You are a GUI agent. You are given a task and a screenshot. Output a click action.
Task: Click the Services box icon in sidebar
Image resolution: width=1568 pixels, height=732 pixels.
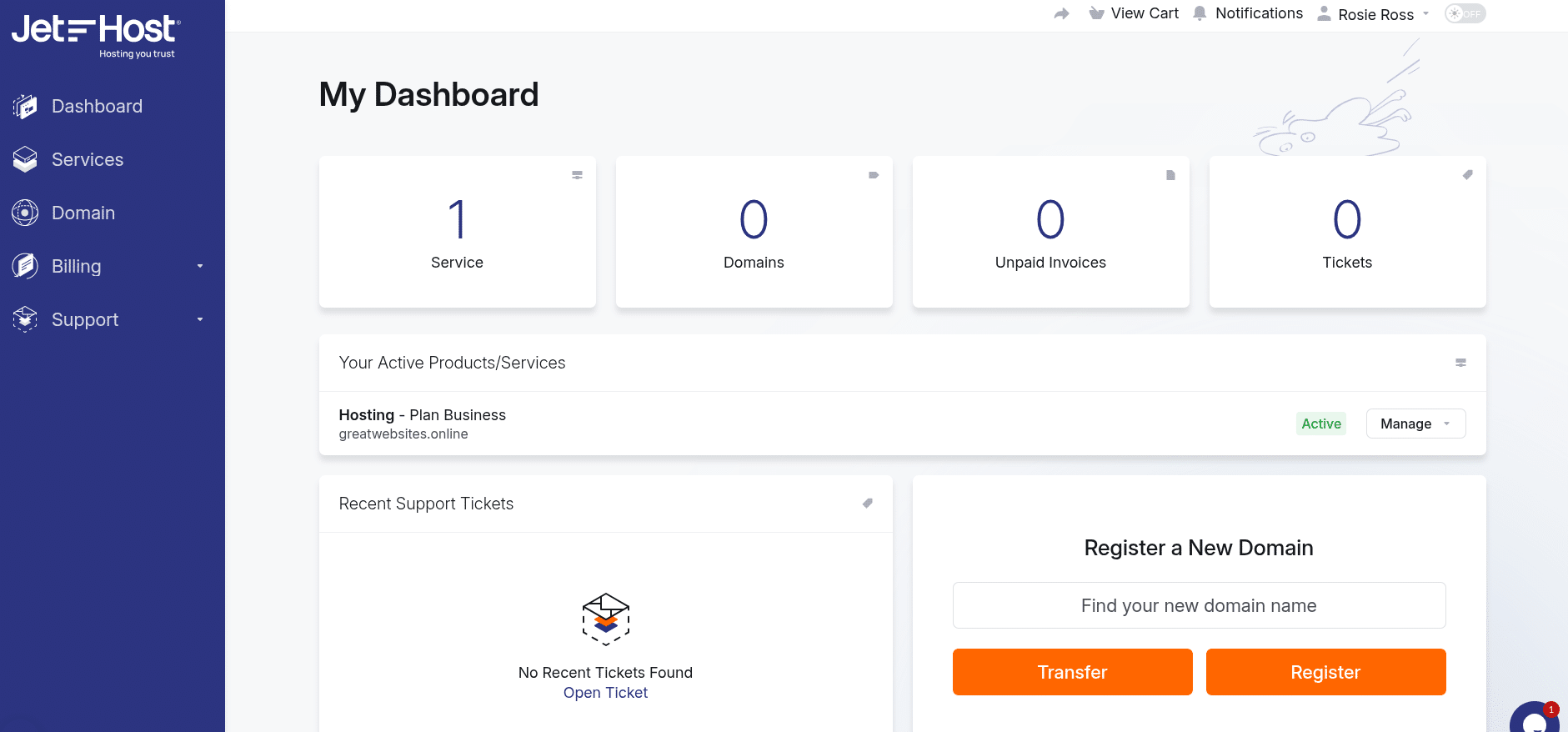coord(25,159)
